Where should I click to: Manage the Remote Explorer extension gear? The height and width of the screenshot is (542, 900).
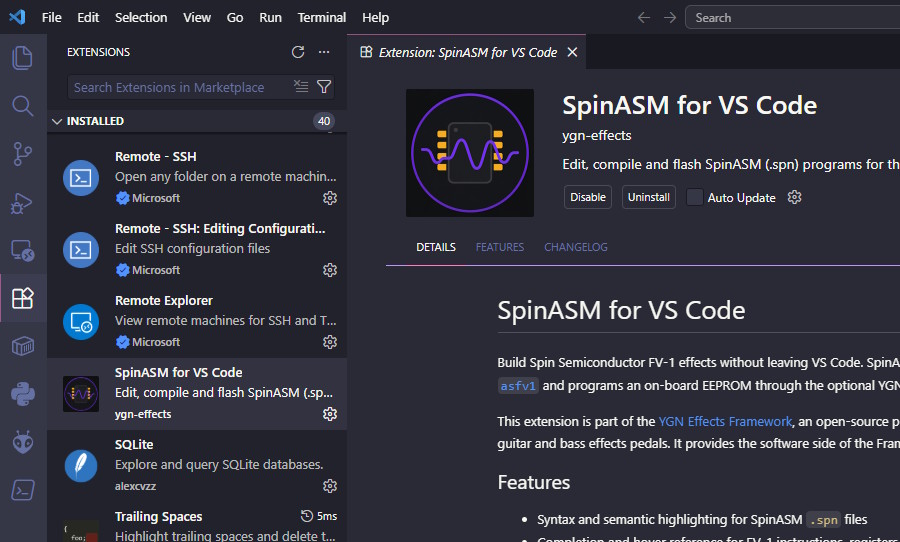329,342
